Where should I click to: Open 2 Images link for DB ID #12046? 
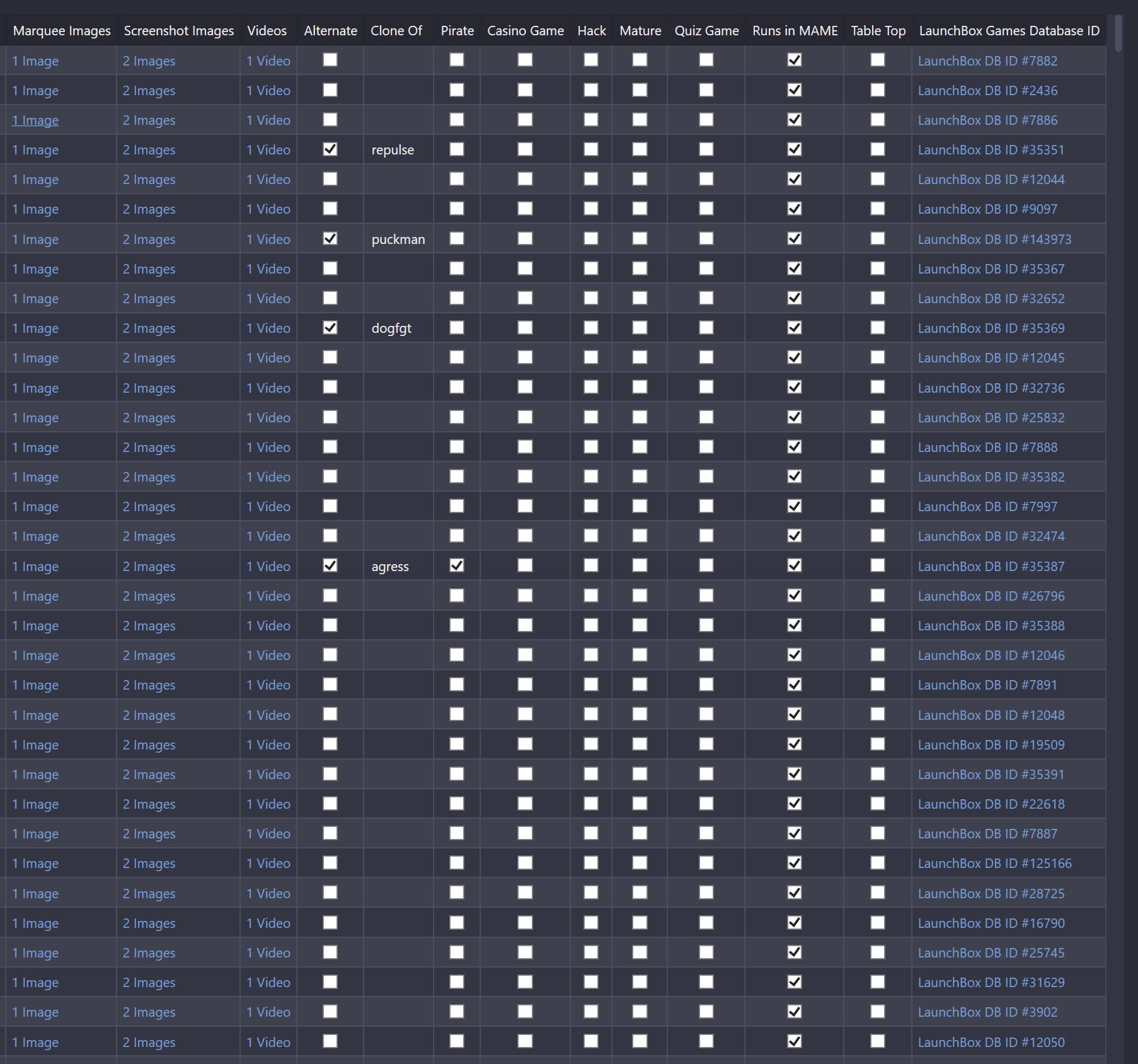tap(149, 656)
